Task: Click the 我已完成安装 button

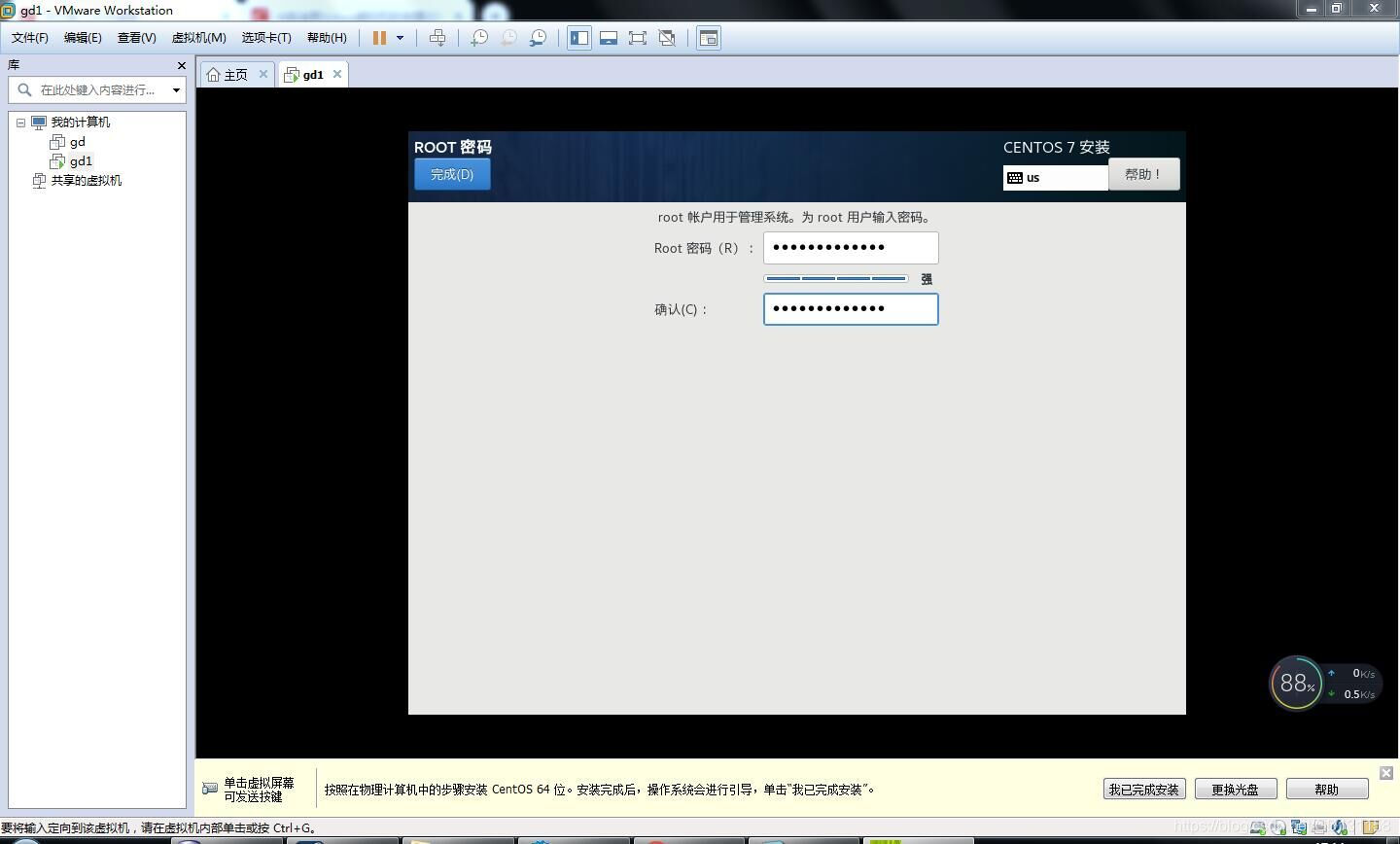Action: 1143,790
